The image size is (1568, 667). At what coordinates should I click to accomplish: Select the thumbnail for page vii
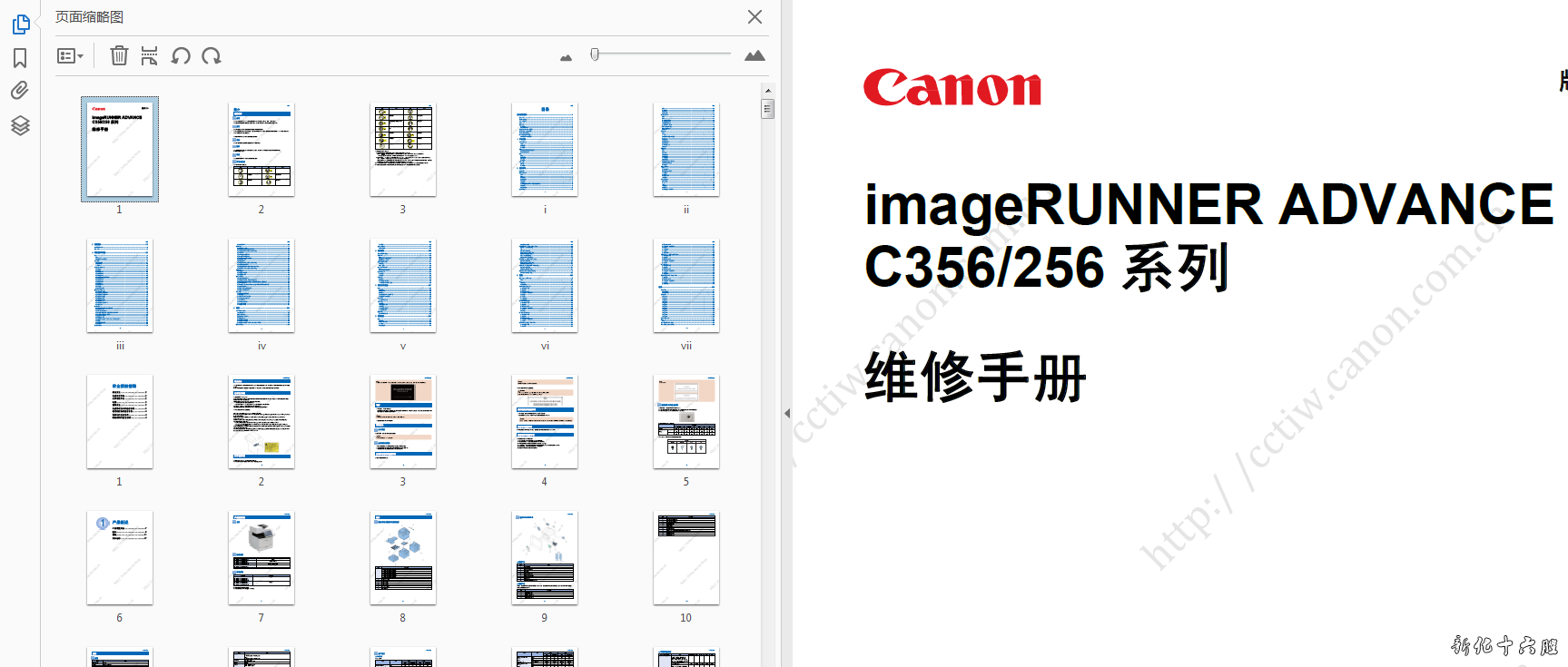coord(686,285)
